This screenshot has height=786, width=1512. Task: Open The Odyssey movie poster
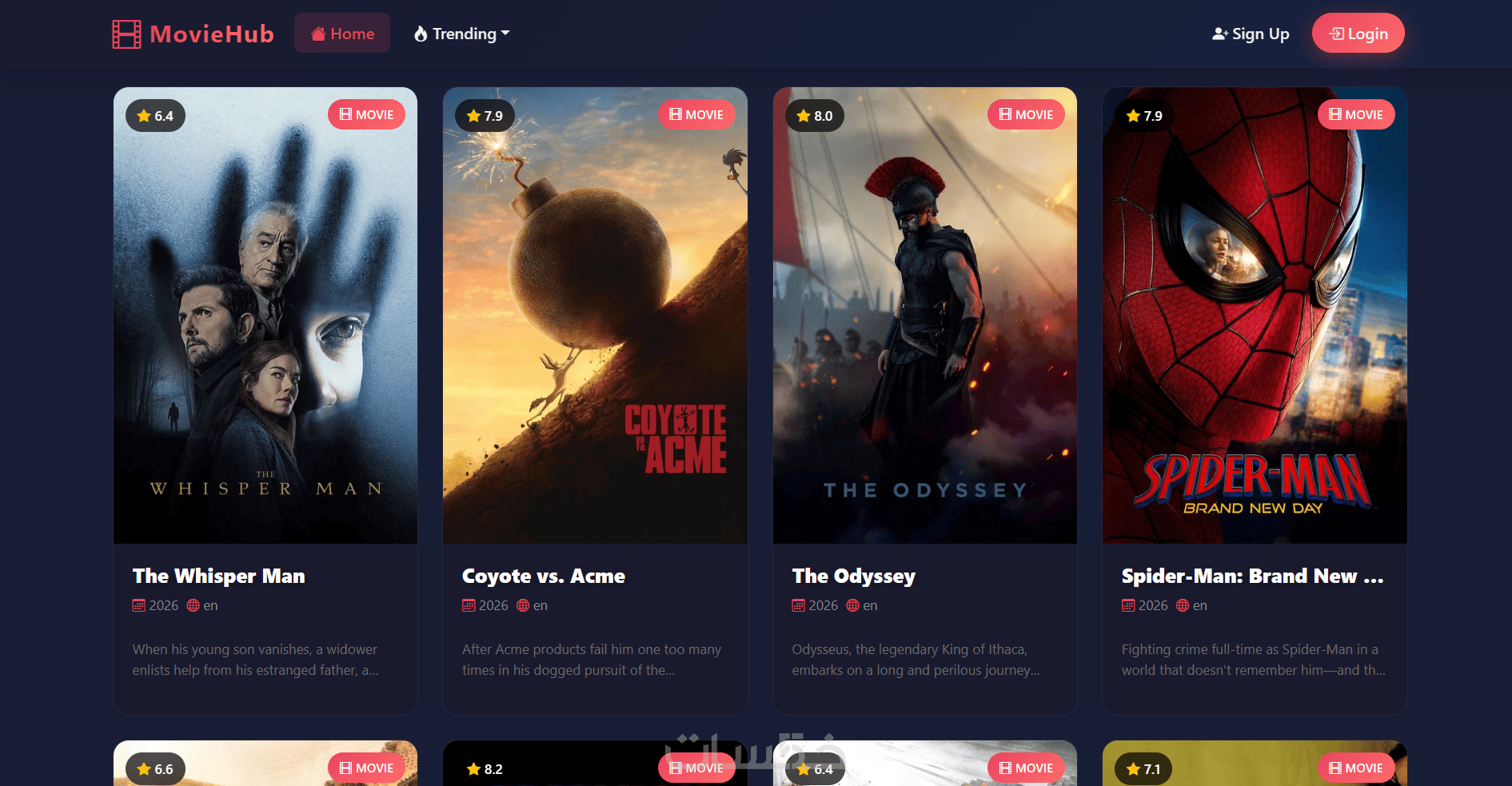[x=925, y=316]
